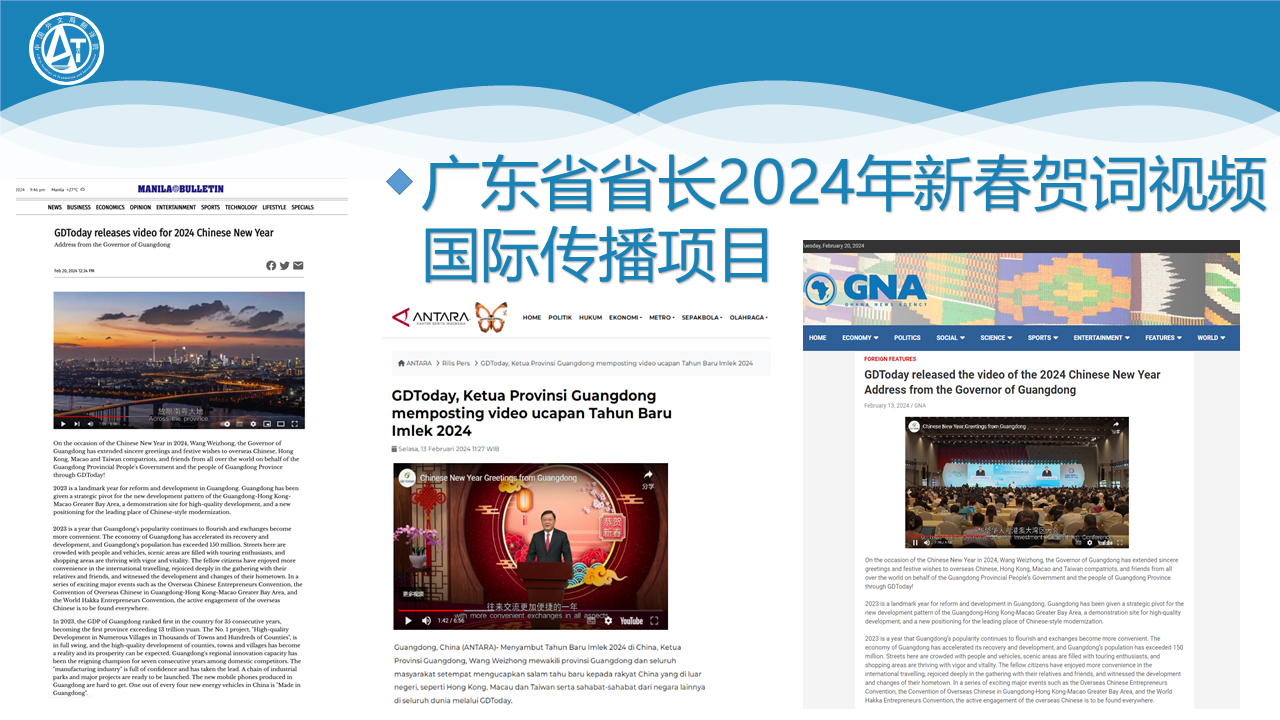Click the circular AT logo at top left
This screenshot has width=1280, height=720.
[x=67, y=49]
